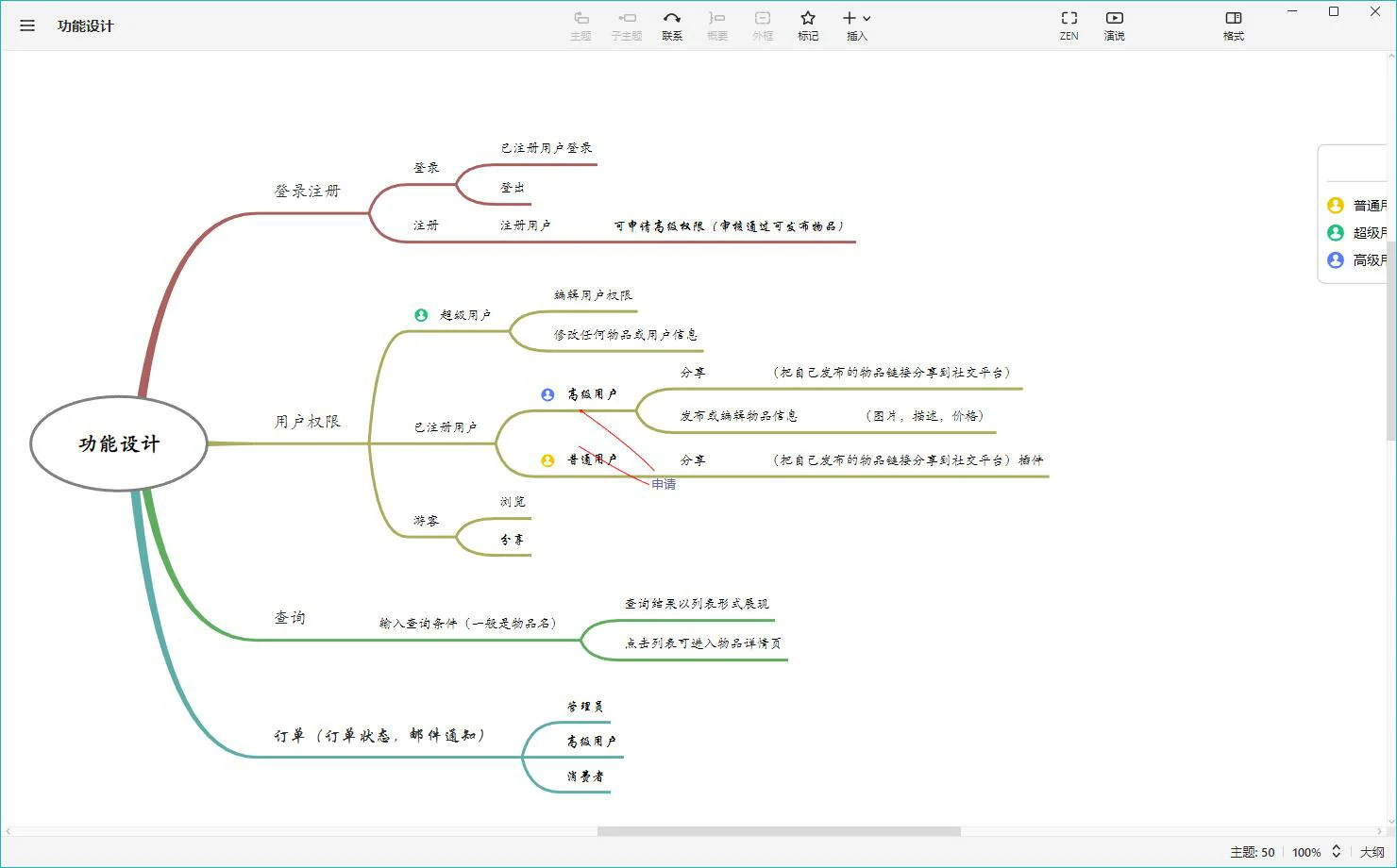This screenshot has width=1397, height=868.
Task: Select 可申请高级权限 topic
Action: (729, 226)
